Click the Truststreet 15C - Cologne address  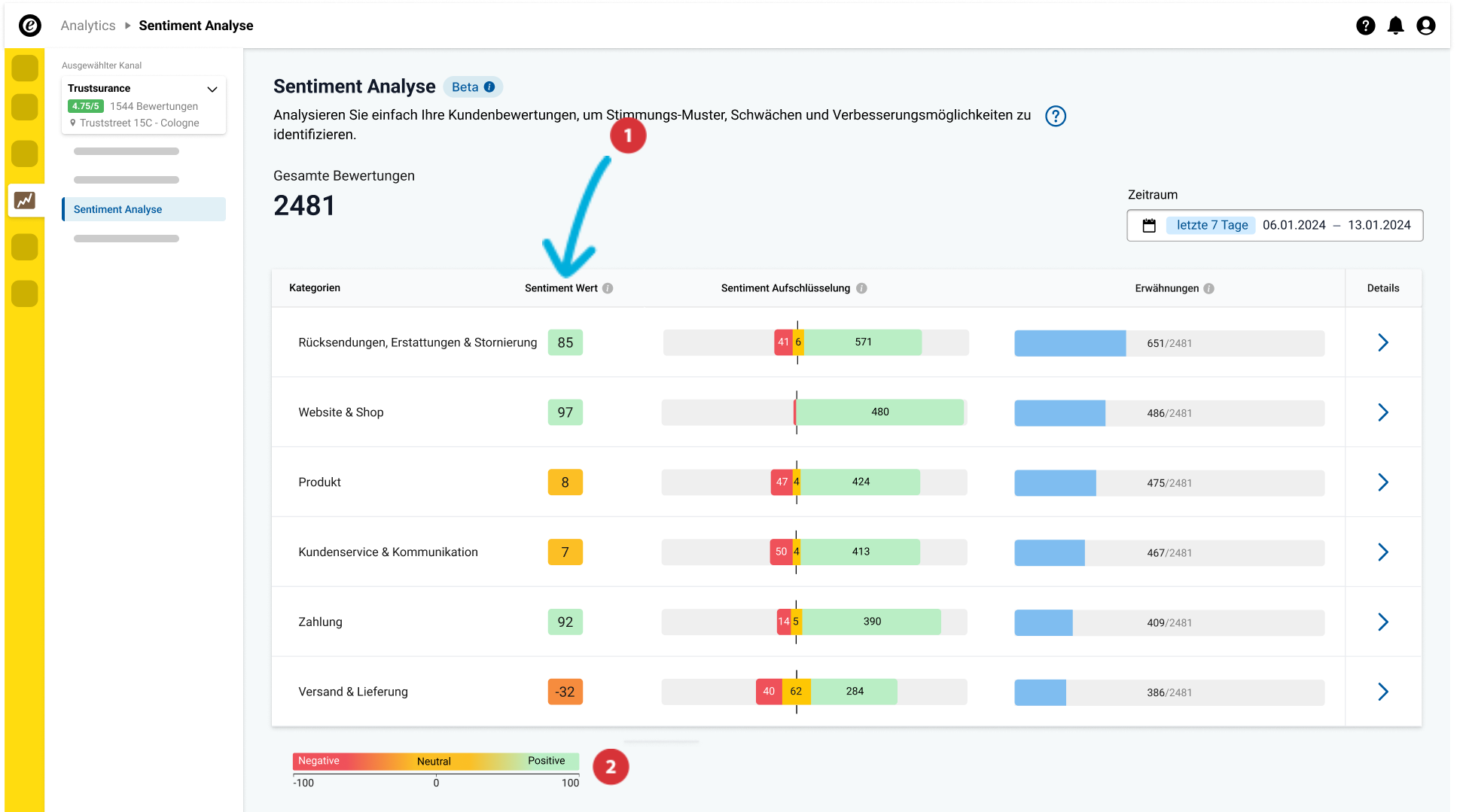[139, 123]
